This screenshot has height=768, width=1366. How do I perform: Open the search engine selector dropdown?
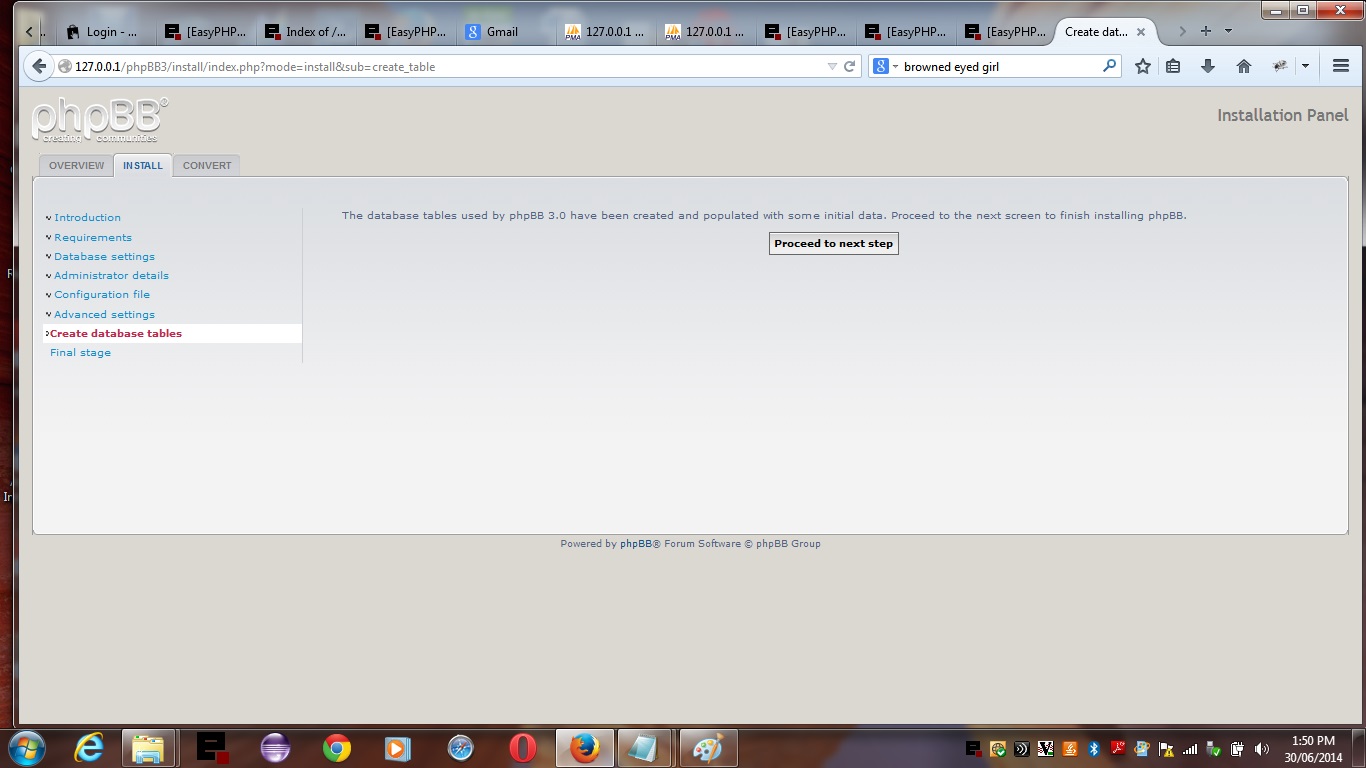pyautogui.click(x=895, y=66)
